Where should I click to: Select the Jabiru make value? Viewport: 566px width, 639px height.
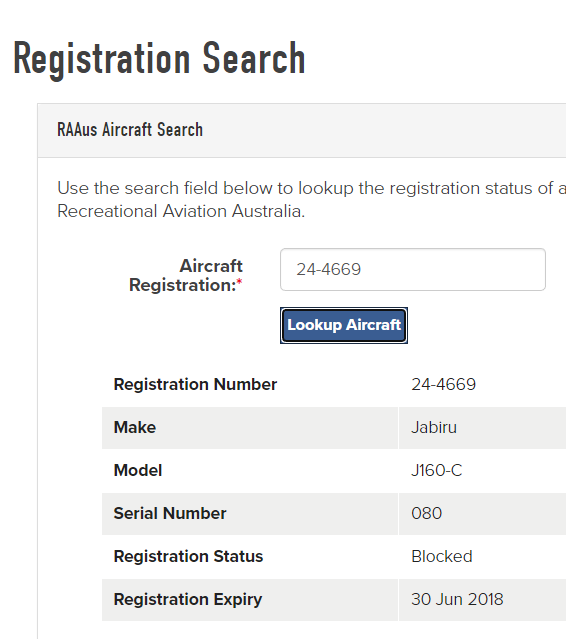[434, 427]
